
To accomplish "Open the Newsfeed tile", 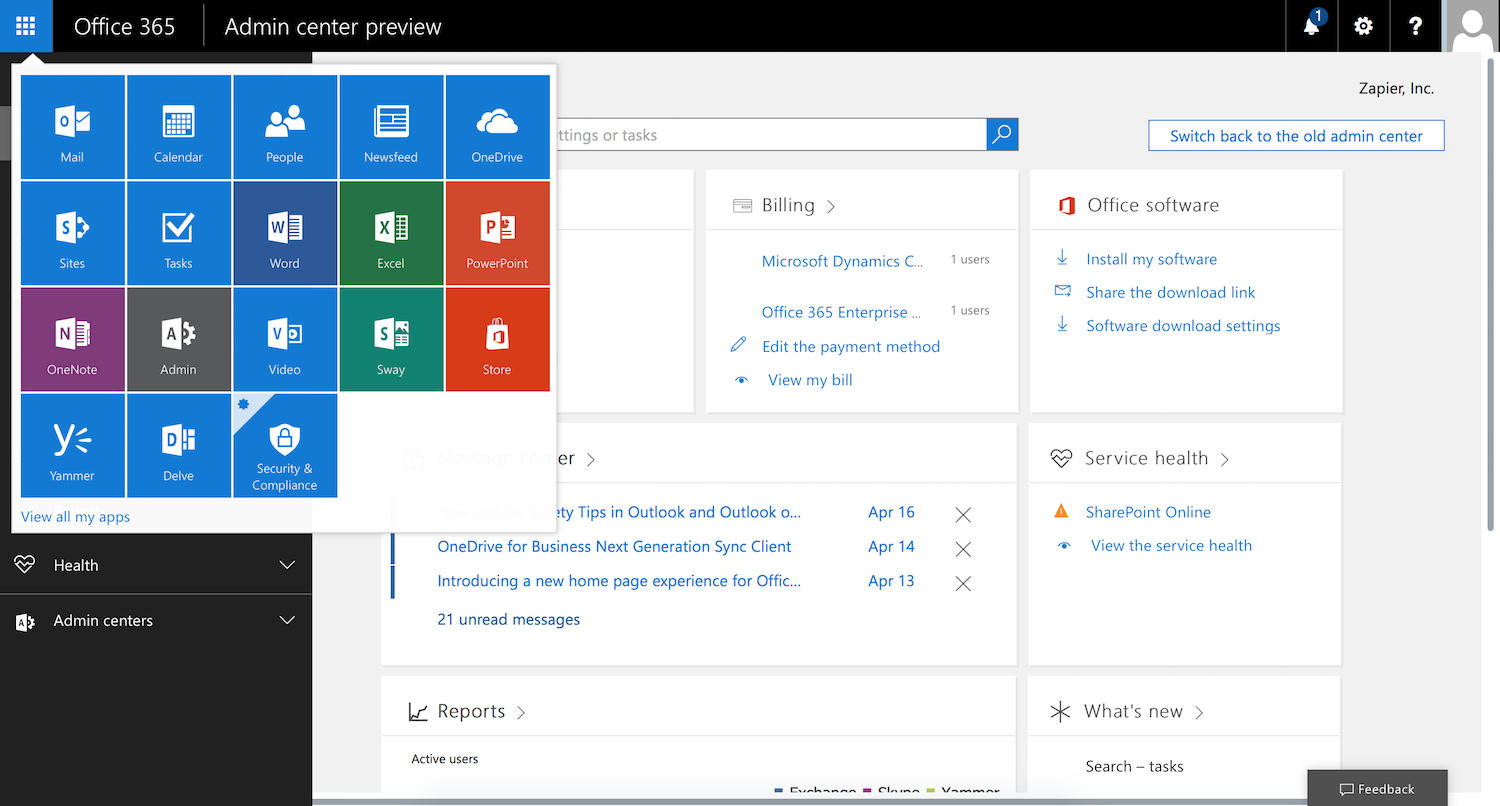I will click(x=391, y=127).
